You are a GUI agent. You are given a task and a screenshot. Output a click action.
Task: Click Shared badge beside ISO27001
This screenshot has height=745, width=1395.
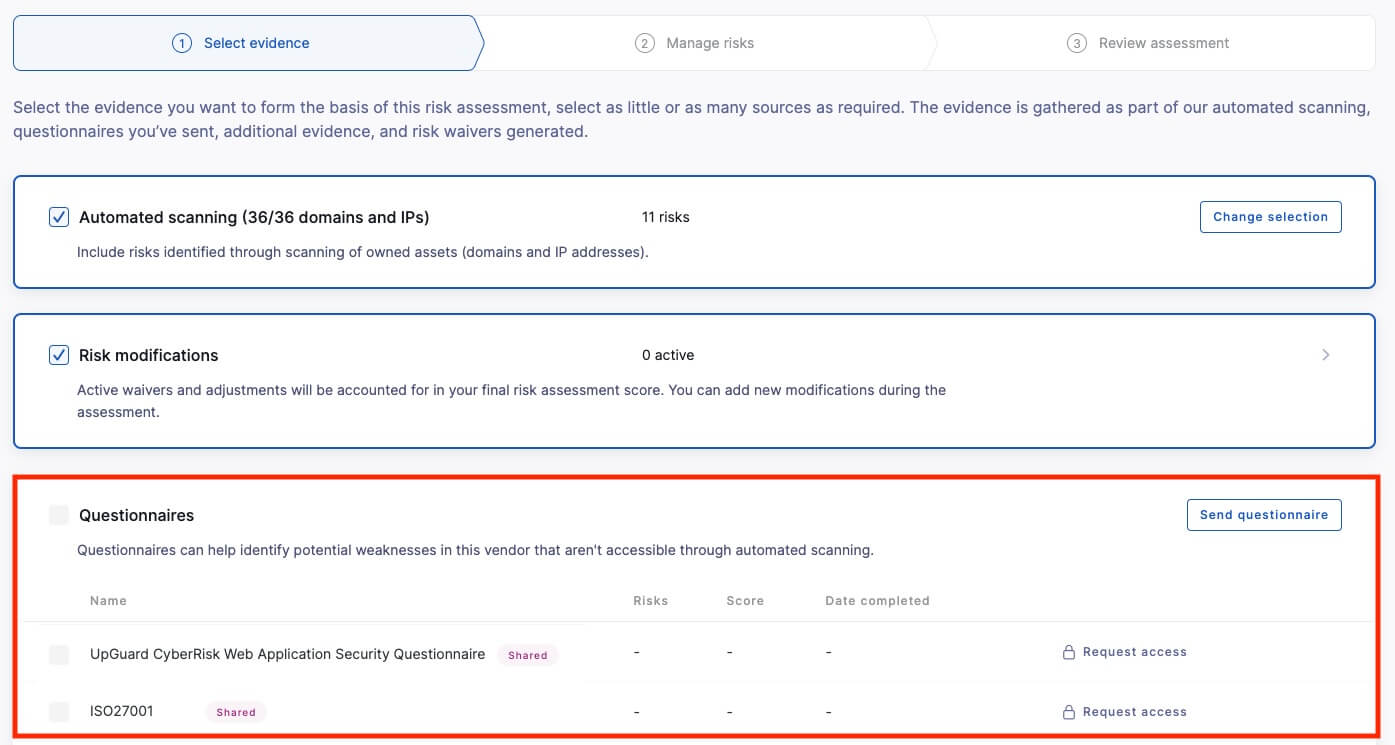tap(236, 712)
